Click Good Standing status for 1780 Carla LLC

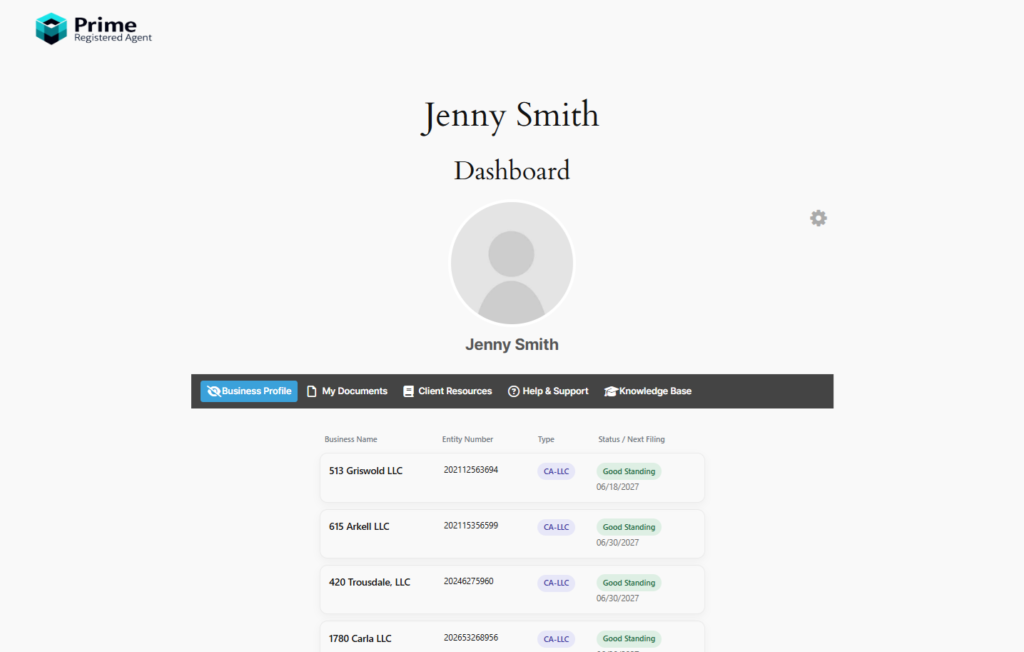click(x=629, y=639)
